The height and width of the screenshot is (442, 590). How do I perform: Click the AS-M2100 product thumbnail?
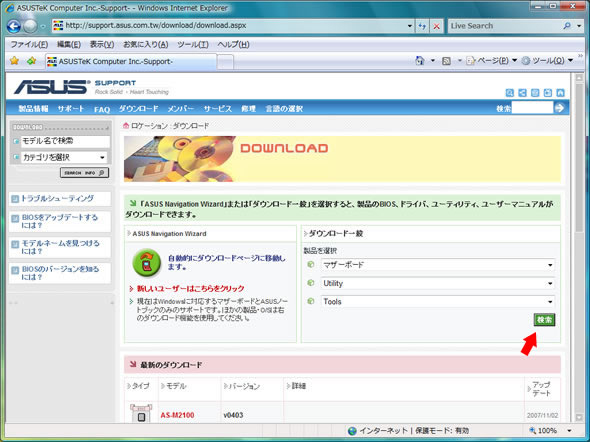(141, 413)
